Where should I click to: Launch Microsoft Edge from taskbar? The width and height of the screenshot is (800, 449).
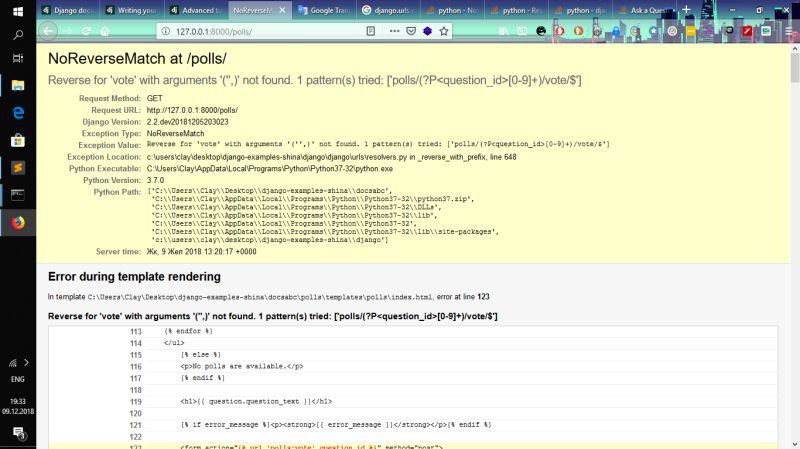pos(18,113)
